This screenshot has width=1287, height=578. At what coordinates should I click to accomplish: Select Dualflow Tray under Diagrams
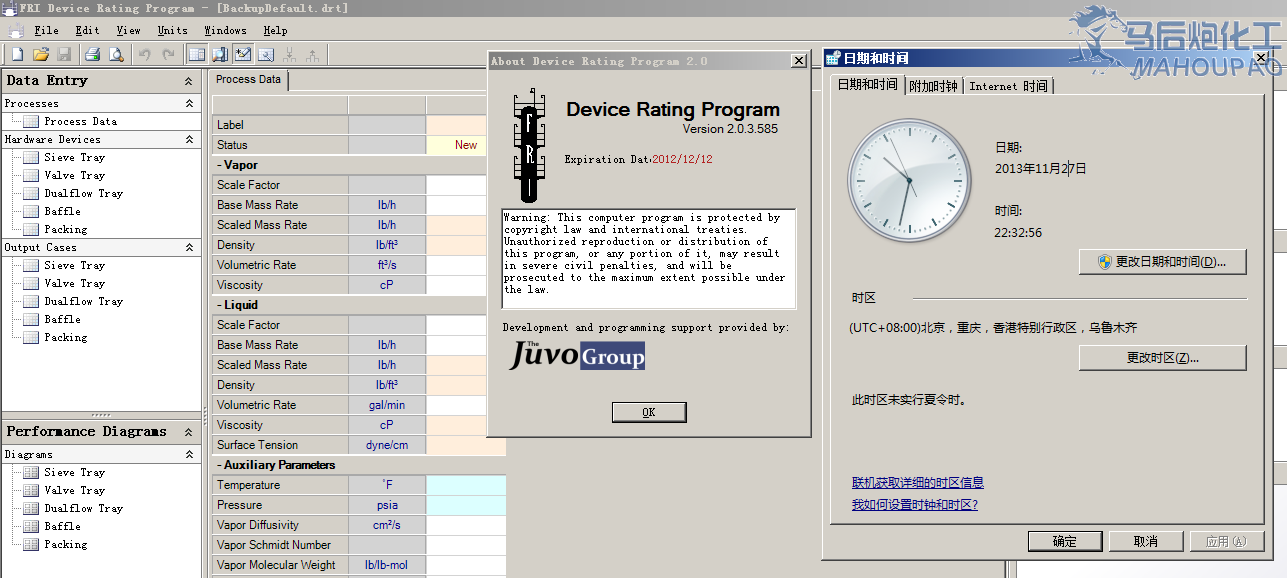83,508
